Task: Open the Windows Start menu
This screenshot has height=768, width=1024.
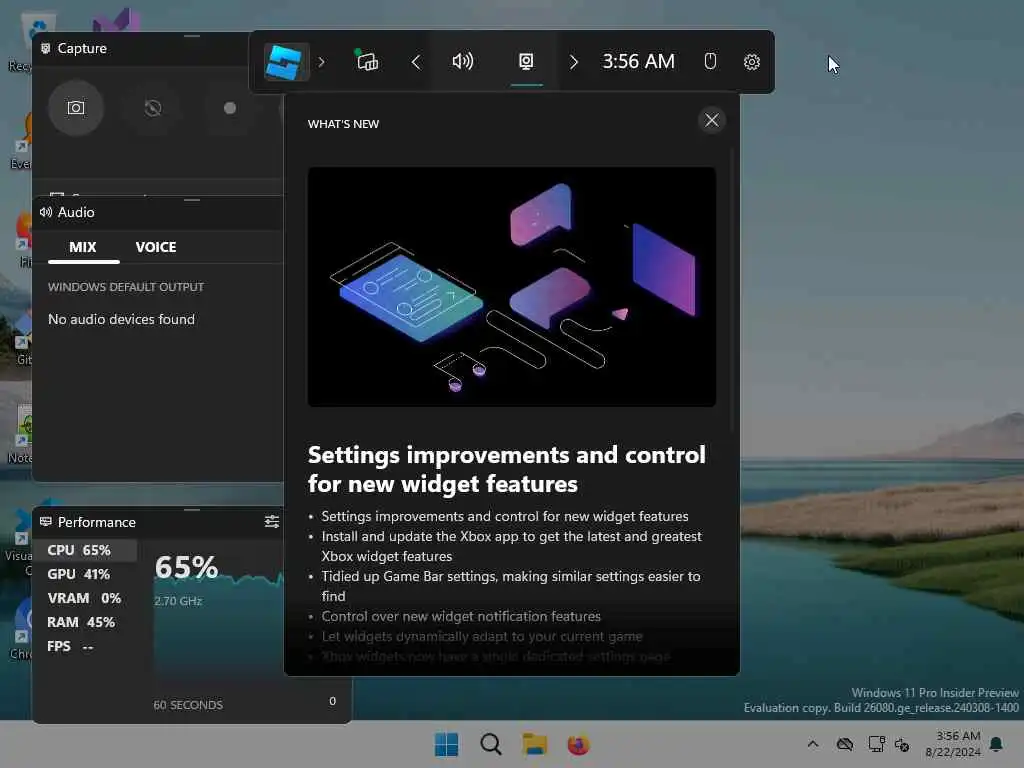Action: coord(447,744)
